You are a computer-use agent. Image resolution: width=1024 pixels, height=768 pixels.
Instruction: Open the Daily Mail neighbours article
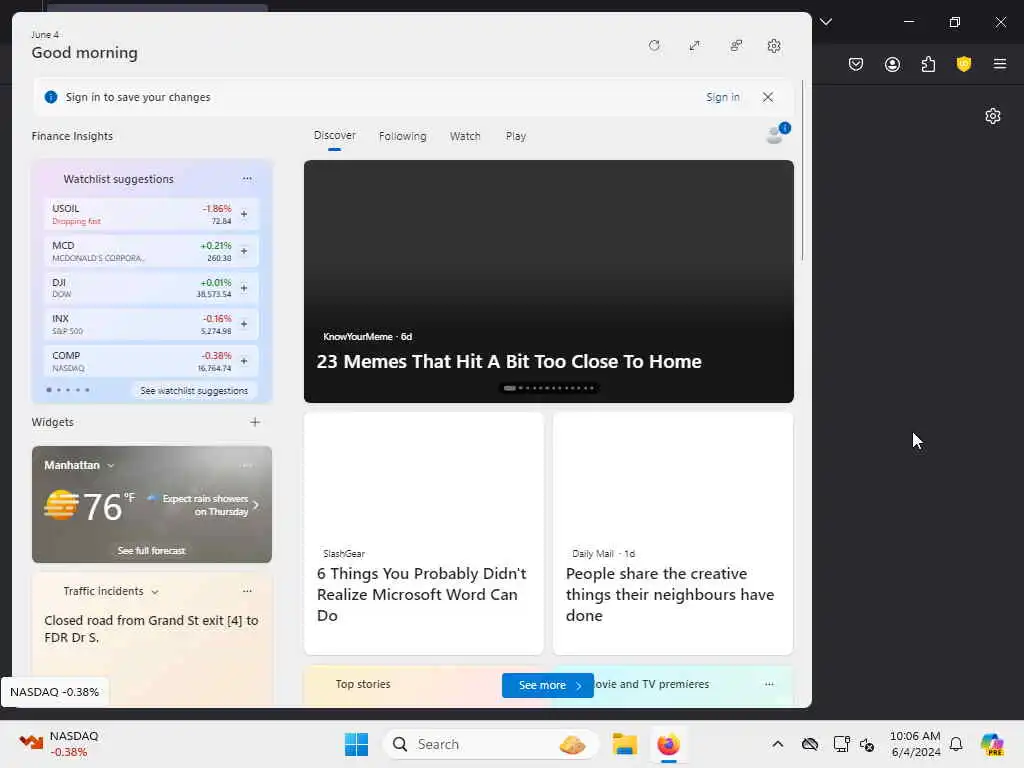coord(673,533)
